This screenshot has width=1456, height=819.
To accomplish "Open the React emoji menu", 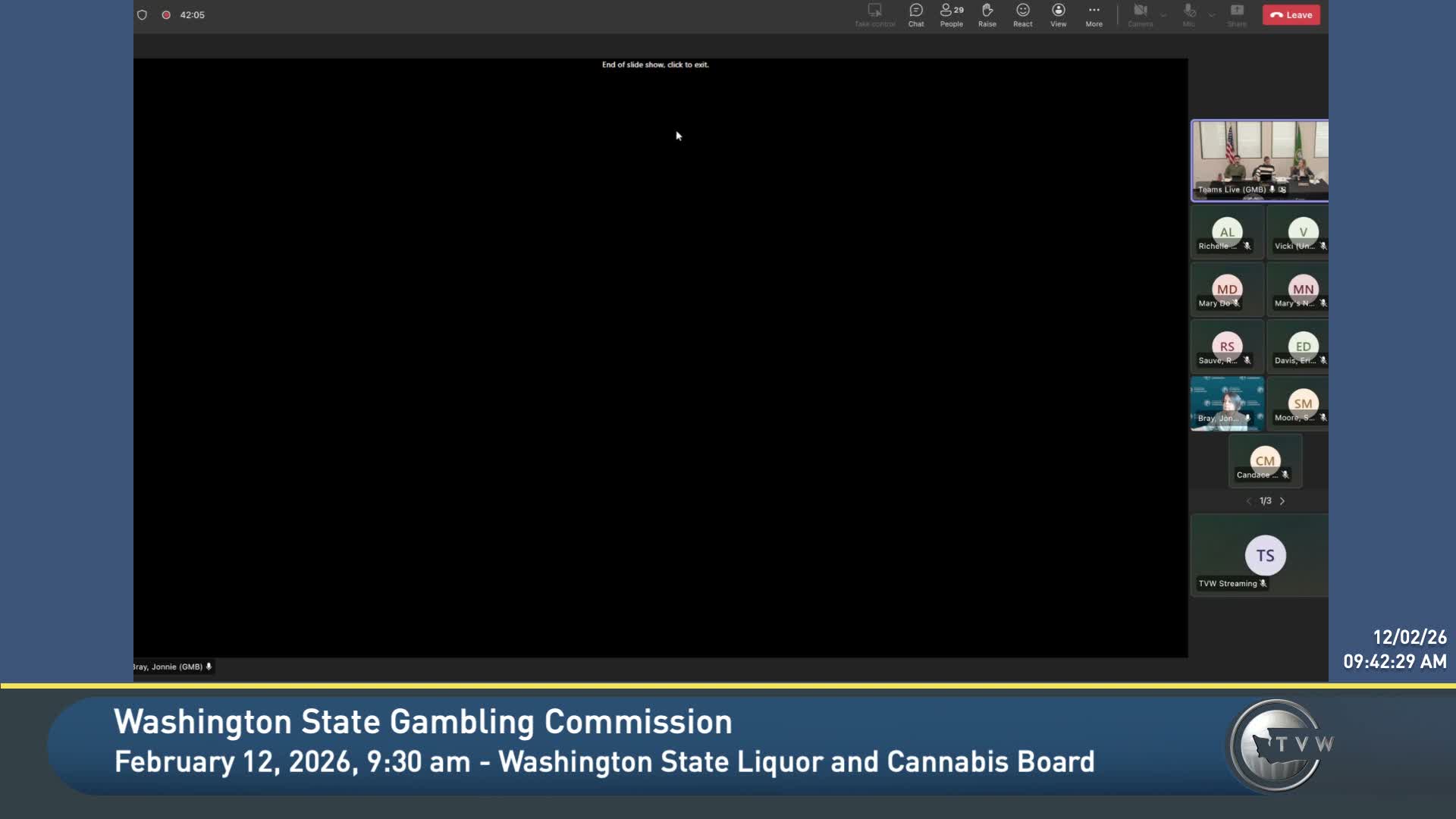I will [x=1023, y=14].
